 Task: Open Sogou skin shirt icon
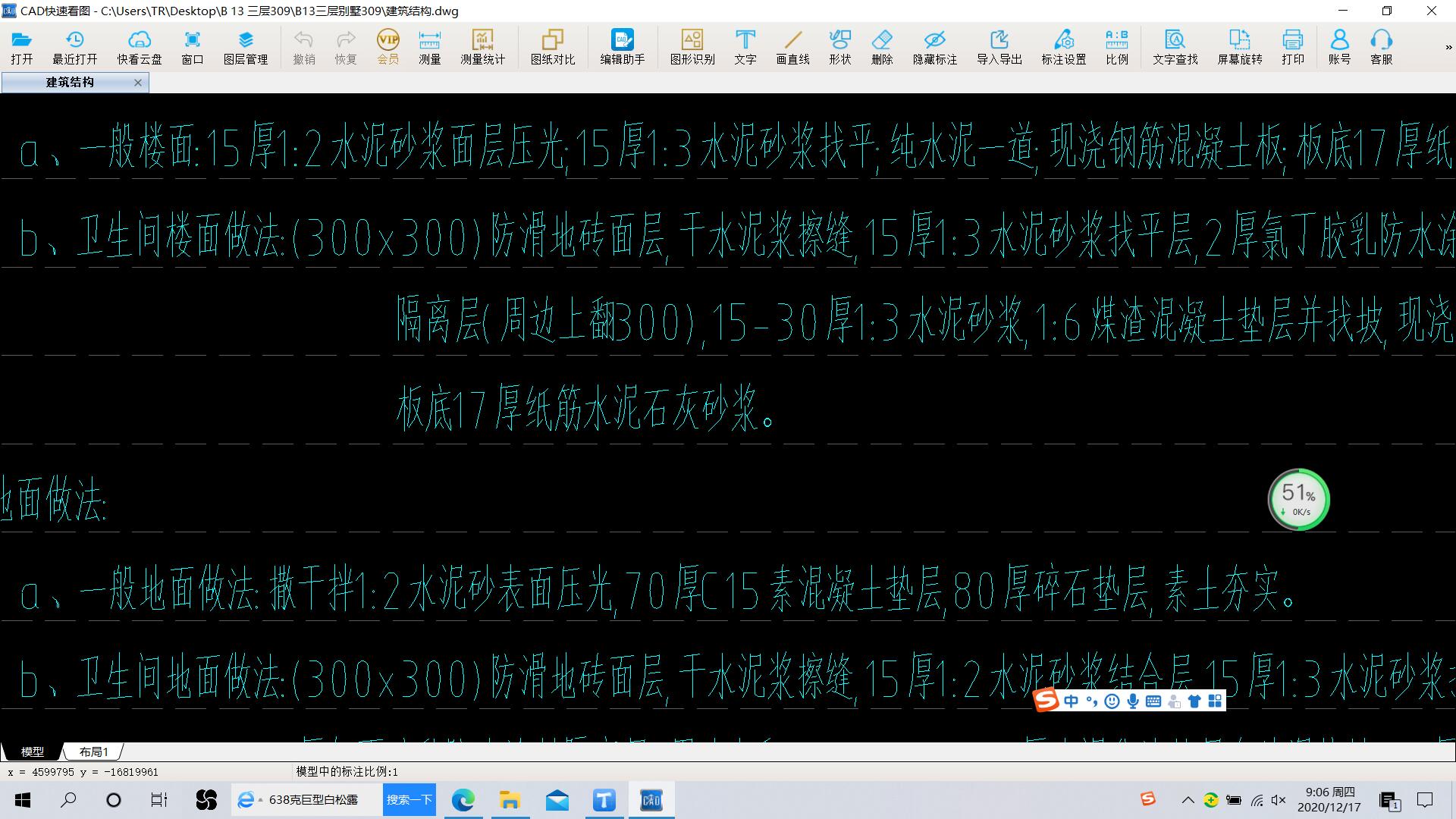[x=1194, y=701]
